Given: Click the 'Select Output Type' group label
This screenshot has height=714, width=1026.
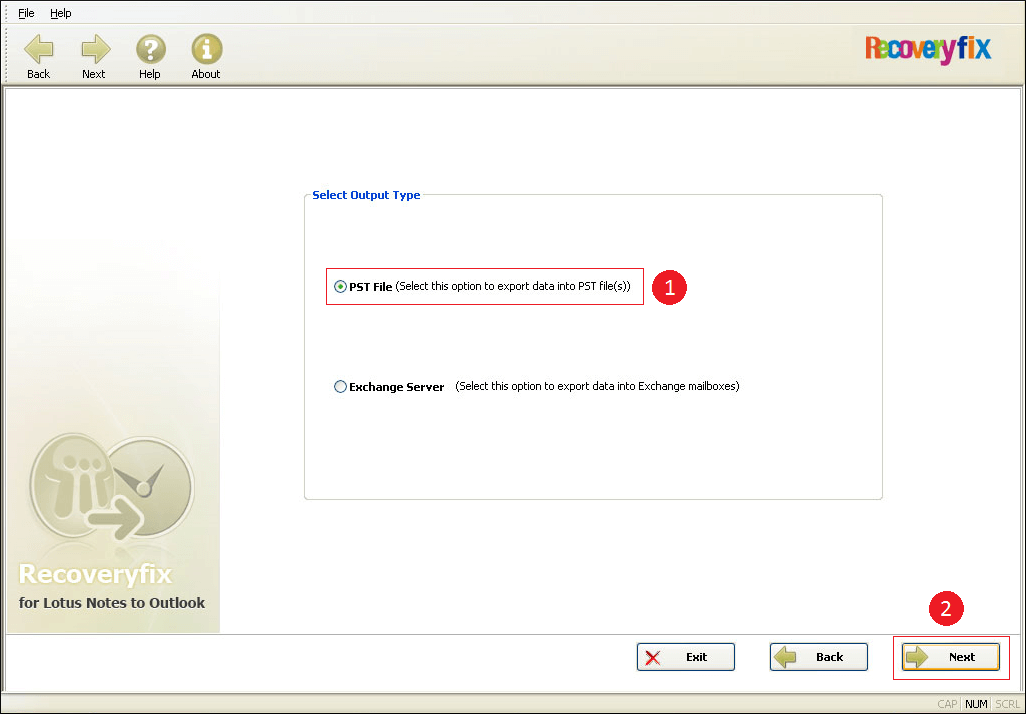Looking at the screenshot, I should click(x=366, y=195).
